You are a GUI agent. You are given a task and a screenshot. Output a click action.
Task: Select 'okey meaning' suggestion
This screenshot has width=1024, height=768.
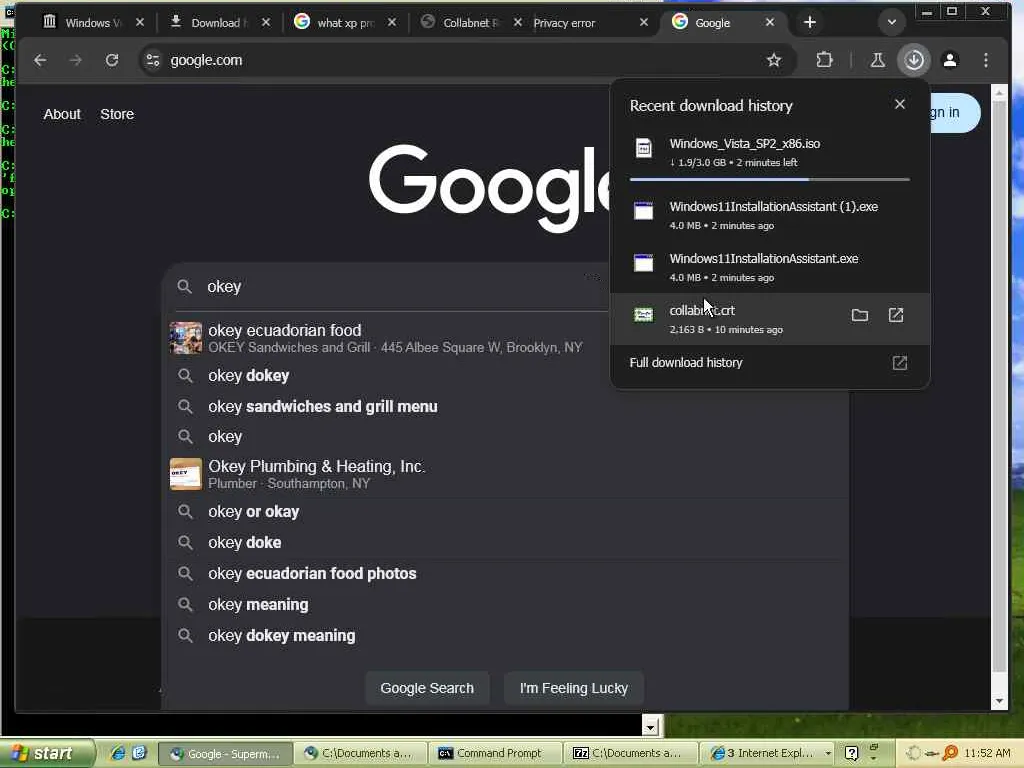click(507, 604)
